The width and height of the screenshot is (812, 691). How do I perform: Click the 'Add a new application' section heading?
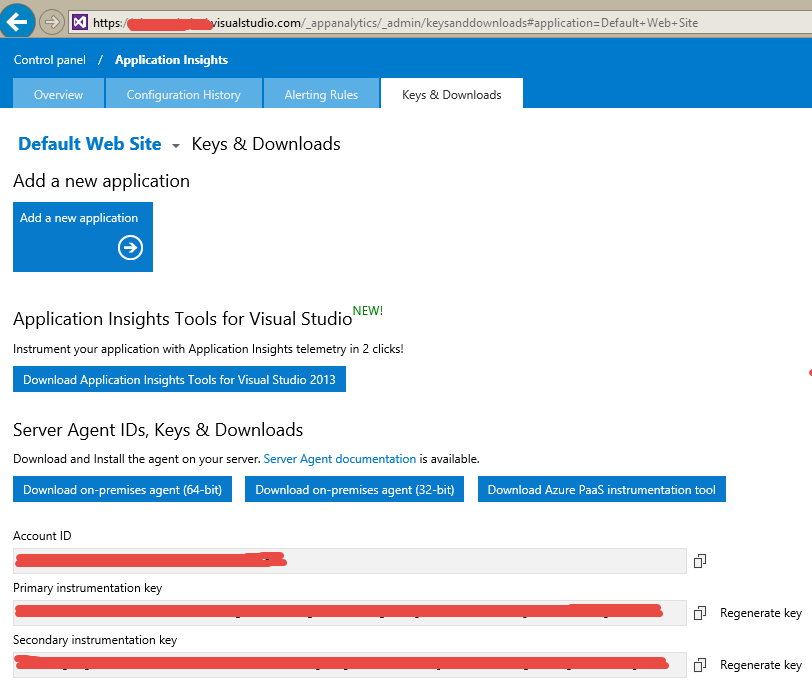tap(102, 181)
